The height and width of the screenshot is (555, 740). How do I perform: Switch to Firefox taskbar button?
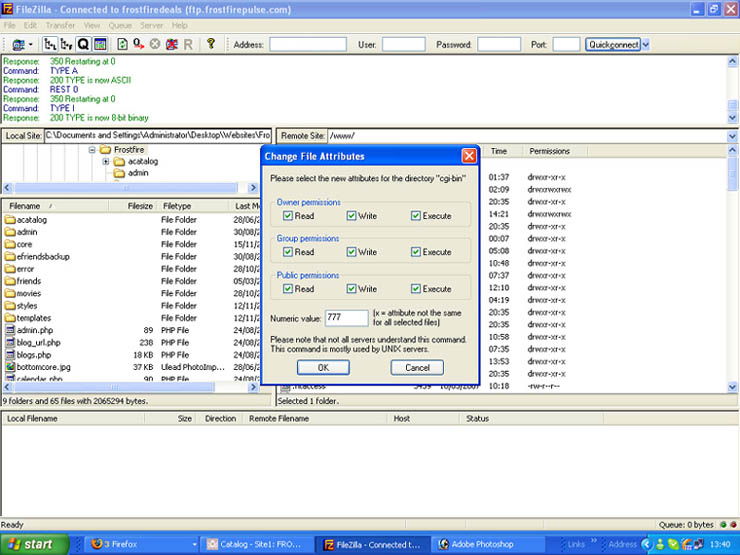pyautogui.click(x=143, y=544)
